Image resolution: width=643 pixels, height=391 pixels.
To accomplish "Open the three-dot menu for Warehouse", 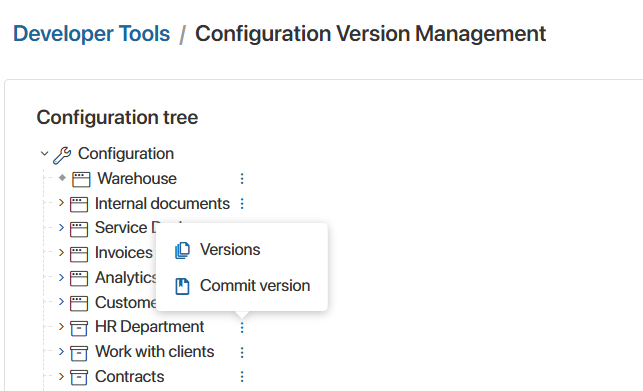I will (242, 179).
